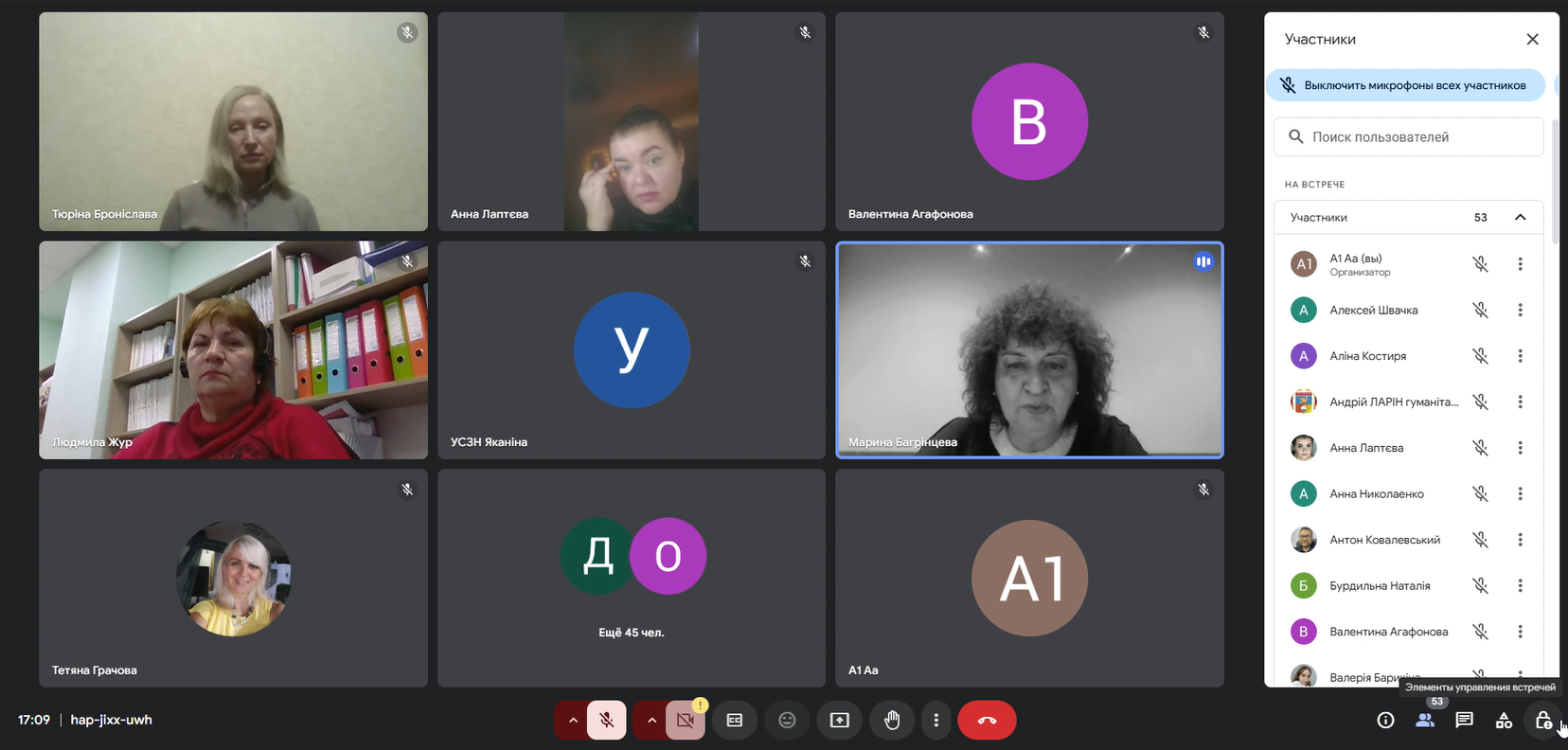Image resolution: width=1568 pixels, height=750 pixels.
Task: Open the emoji reactions button
Action: pyautogui.click(x=787, y=721)
